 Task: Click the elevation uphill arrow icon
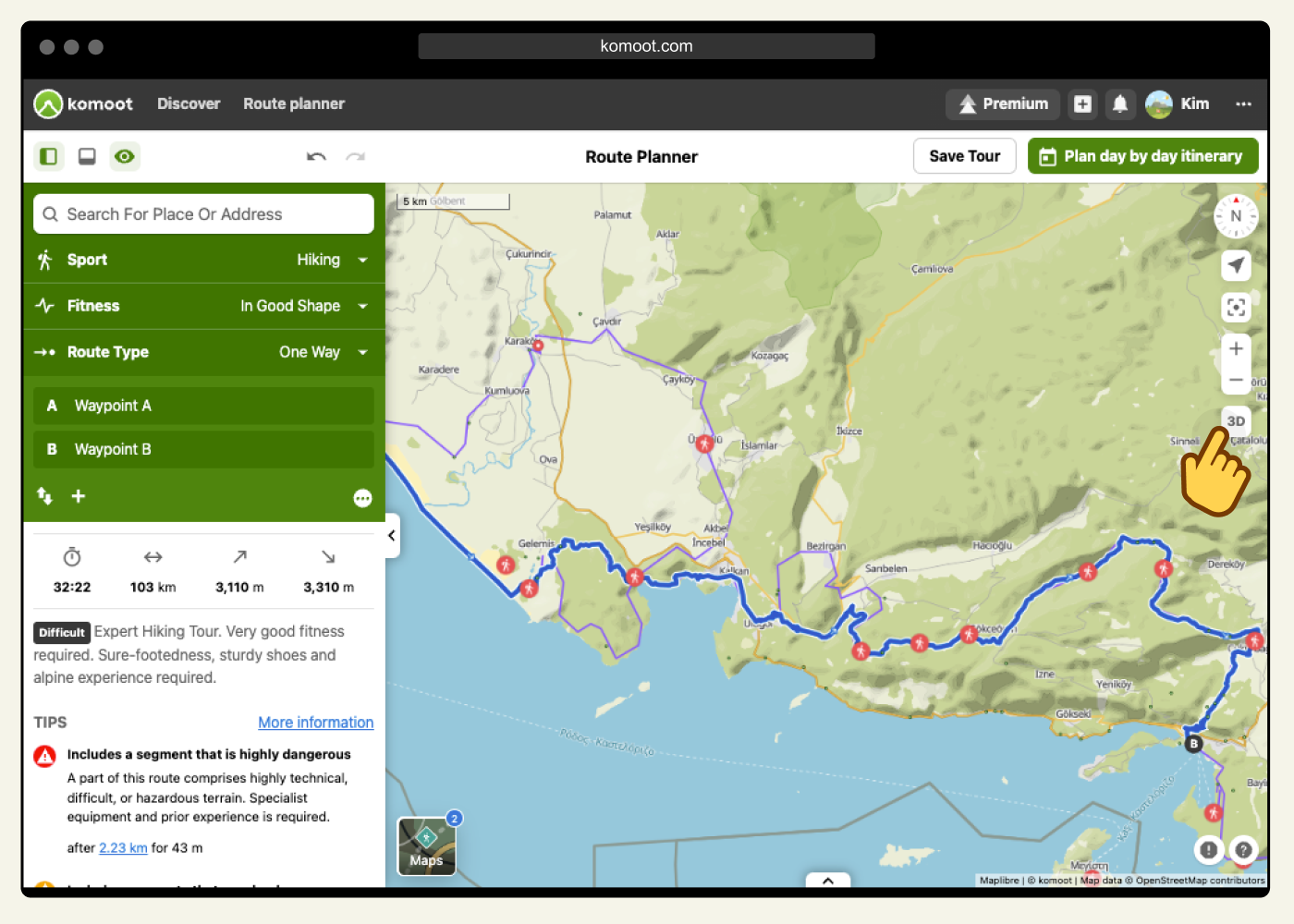(239, 556)
